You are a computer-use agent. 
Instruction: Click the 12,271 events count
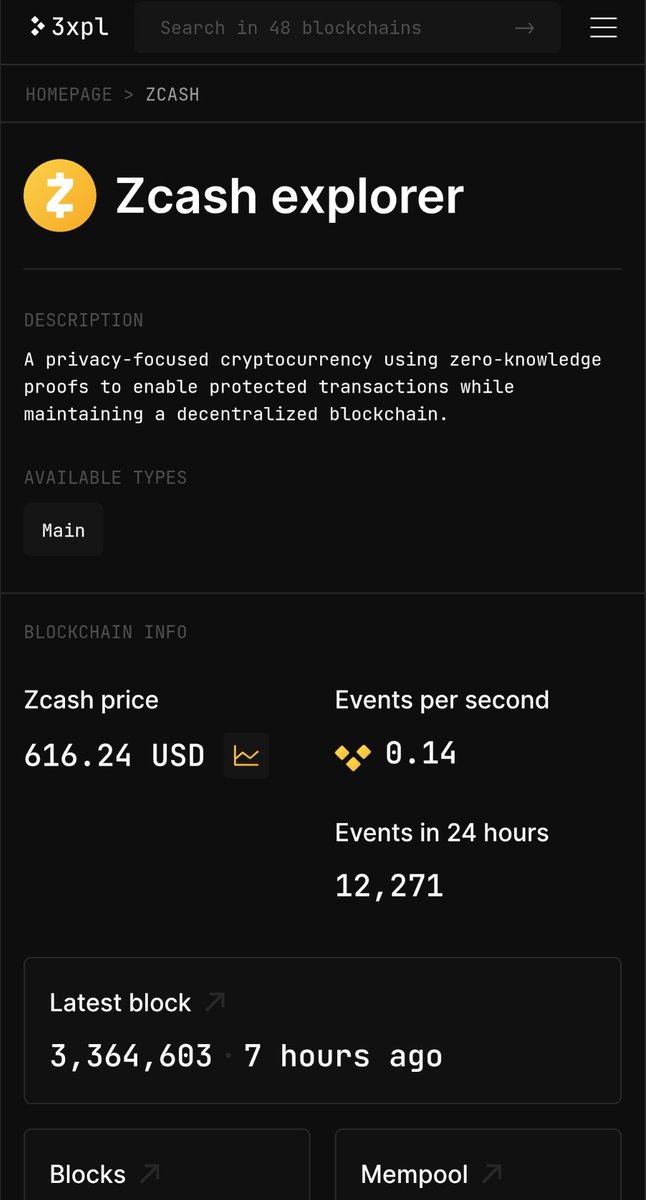click(x=389, y=885)
